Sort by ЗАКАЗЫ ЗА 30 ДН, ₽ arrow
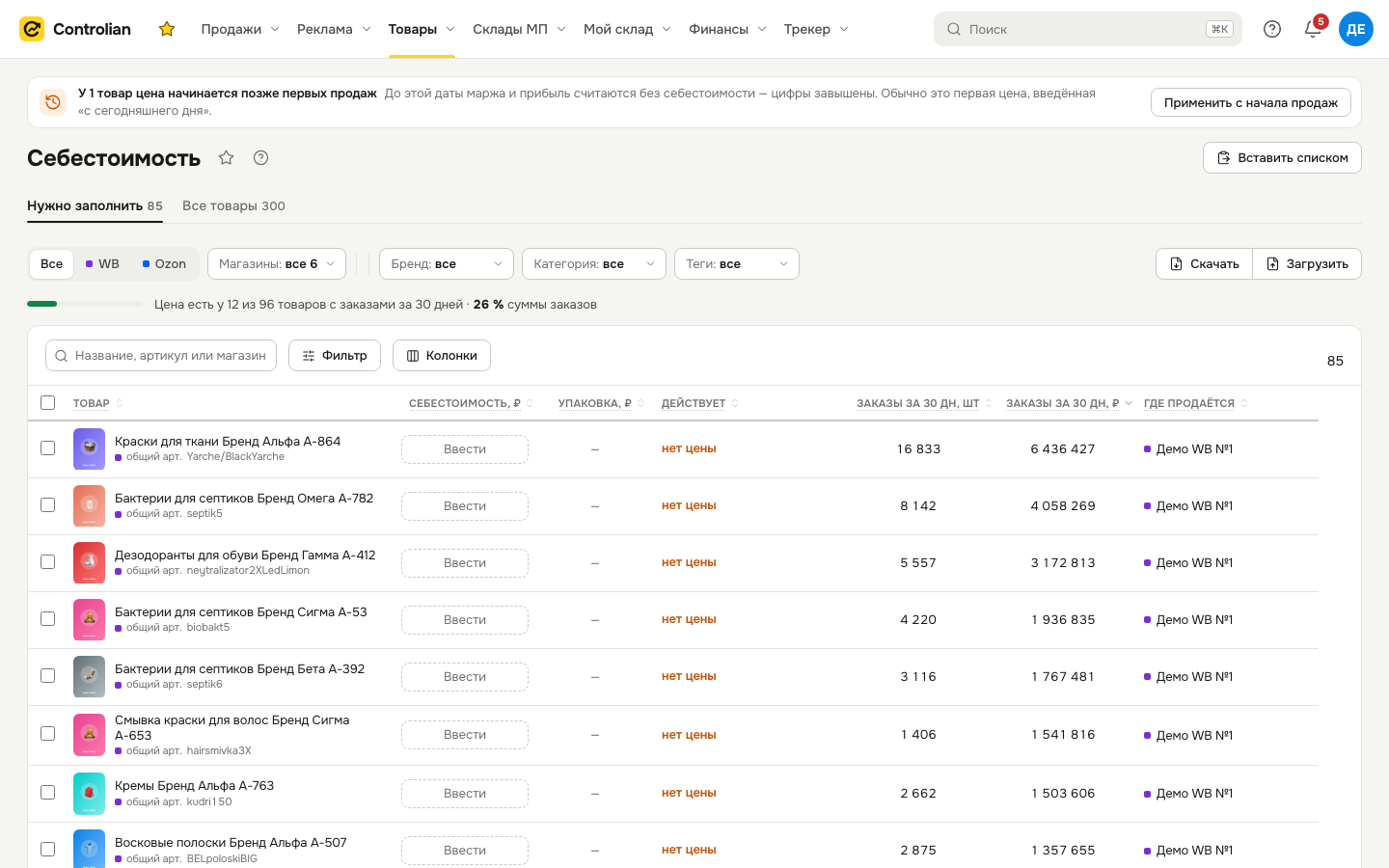Image resolution: width=1389 pixels, height=868 pixels. (1129, 403)
